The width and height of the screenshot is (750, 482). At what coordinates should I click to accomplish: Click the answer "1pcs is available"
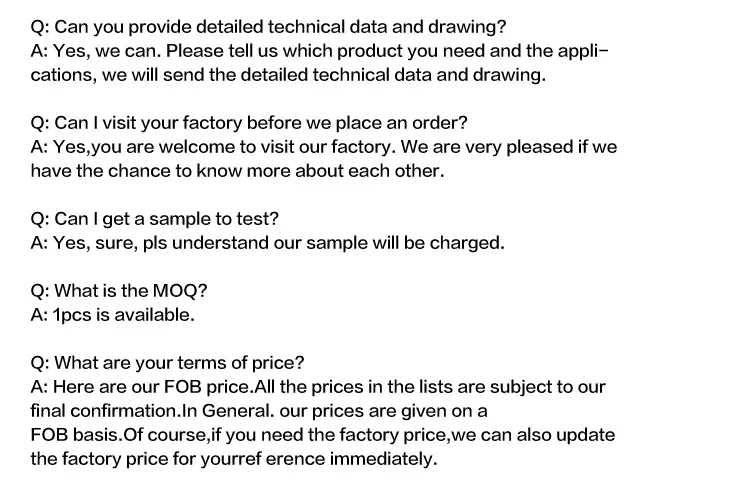point(113,315)
